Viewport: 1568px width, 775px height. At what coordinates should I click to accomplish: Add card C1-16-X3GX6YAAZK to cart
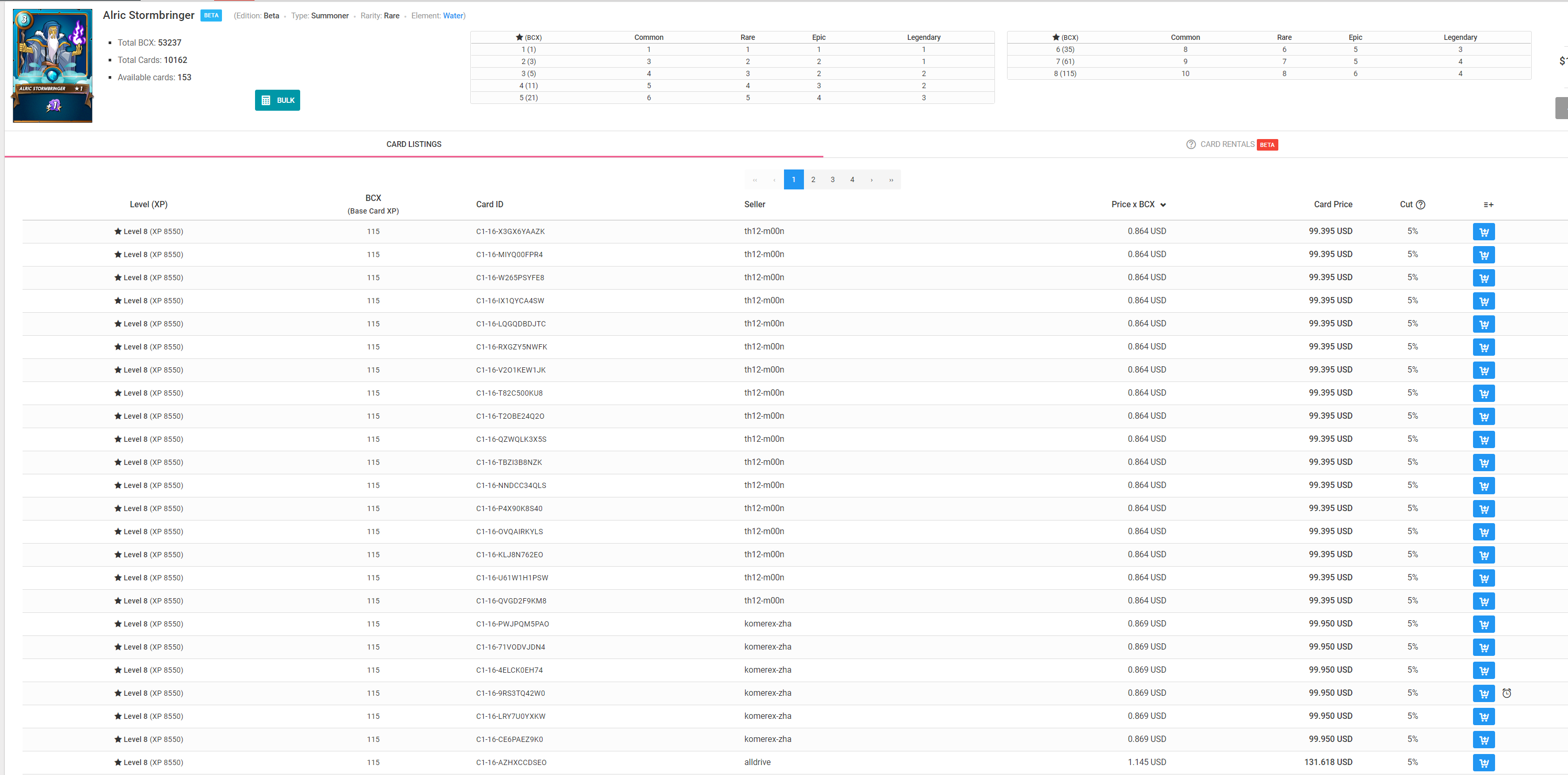coord(1484,232)
